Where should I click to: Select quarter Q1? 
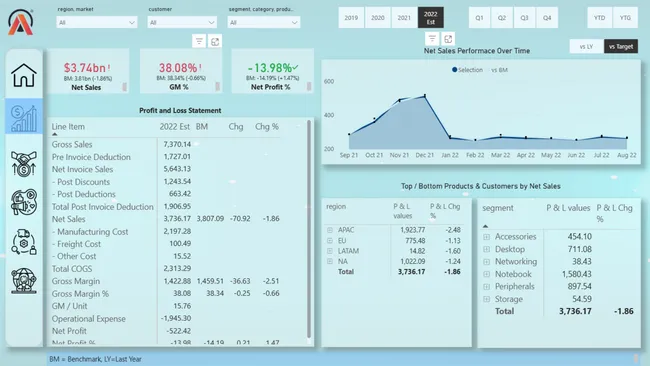pyautogui.click(x=480, y=17)
